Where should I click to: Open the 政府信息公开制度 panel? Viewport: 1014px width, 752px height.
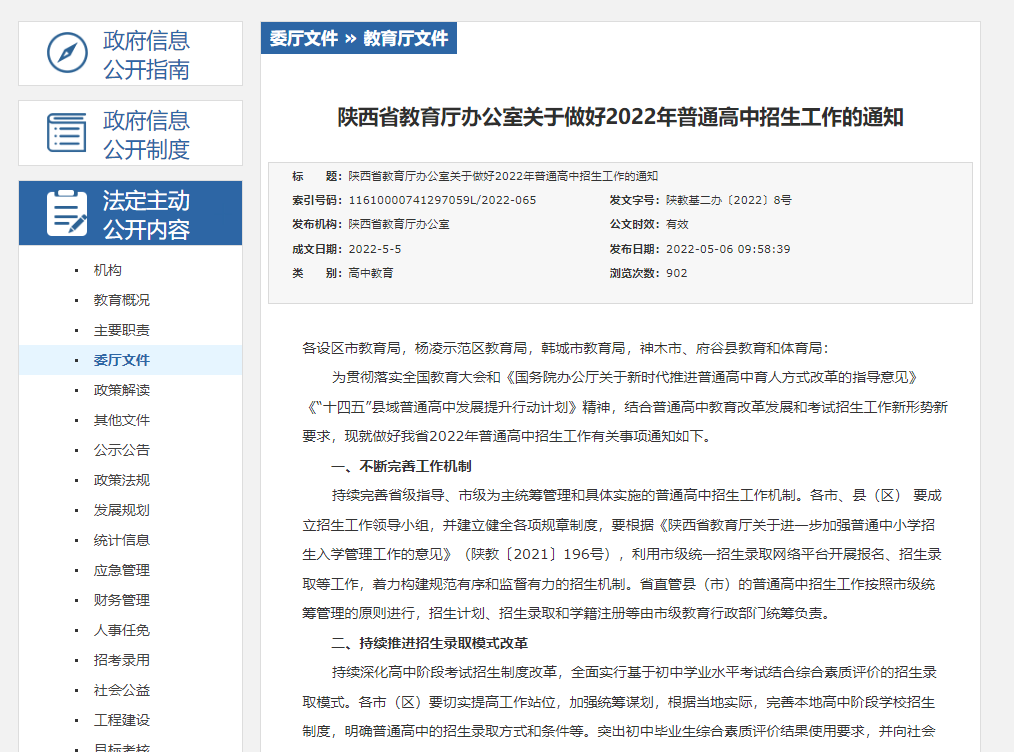tap(147, 132)
